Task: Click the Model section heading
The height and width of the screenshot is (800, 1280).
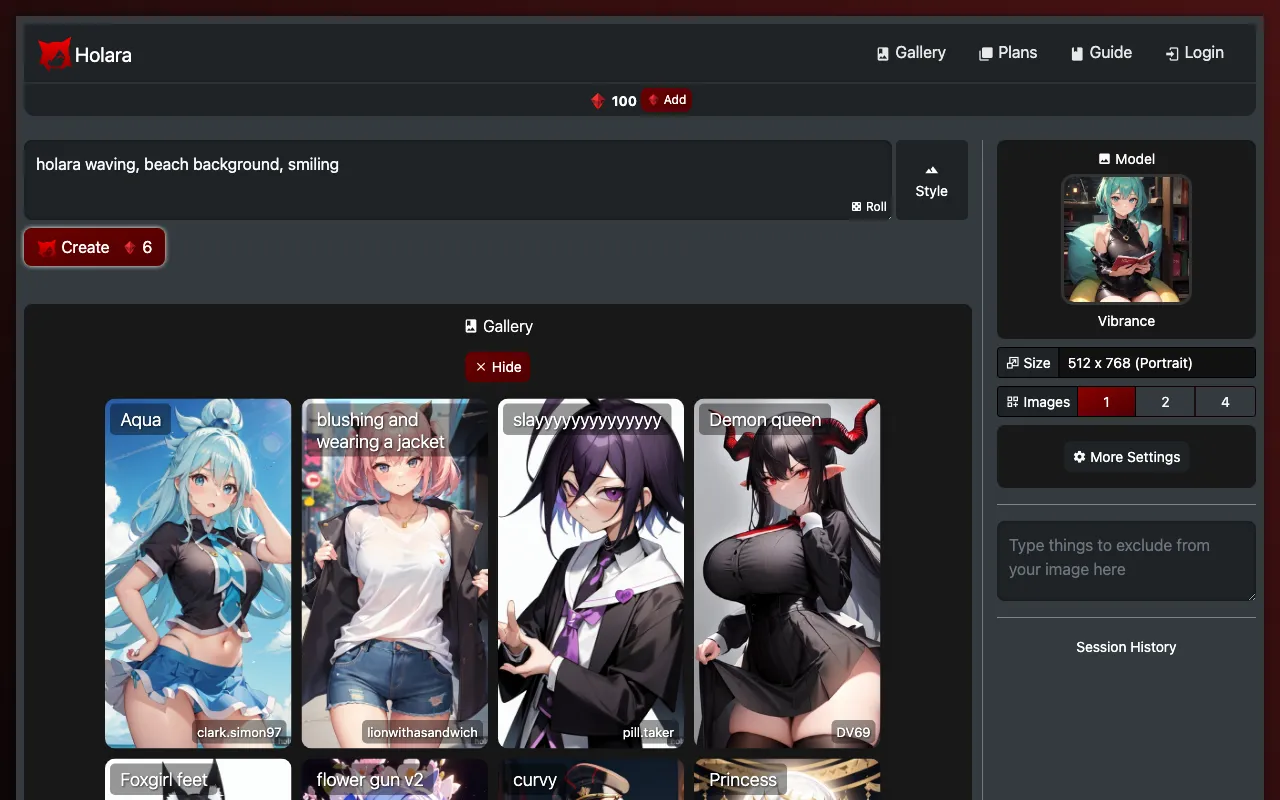Action: [x=1126, y=159]
